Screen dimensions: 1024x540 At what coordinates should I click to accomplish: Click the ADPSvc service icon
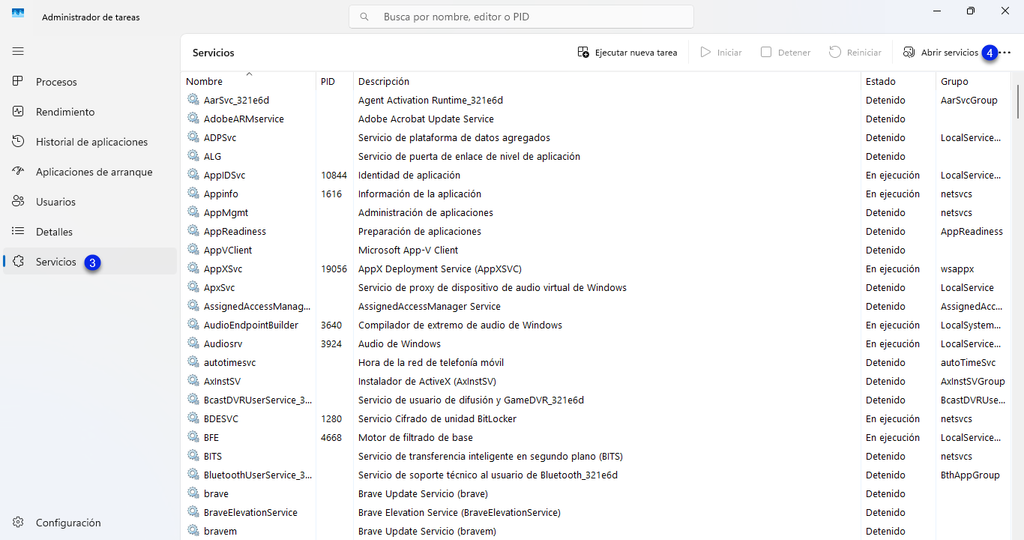click(x=193, y=137)
